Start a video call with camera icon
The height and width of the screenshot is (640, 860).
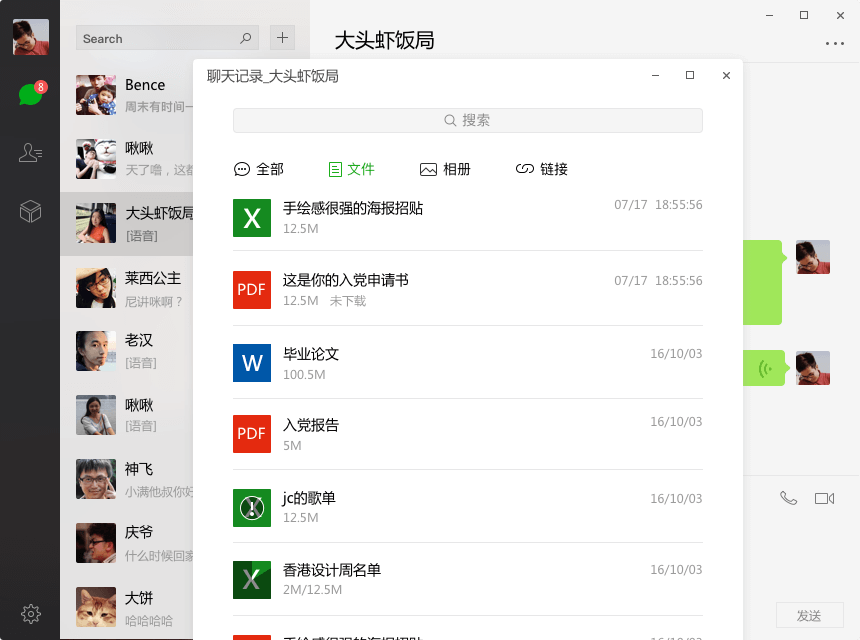[824, 498]
